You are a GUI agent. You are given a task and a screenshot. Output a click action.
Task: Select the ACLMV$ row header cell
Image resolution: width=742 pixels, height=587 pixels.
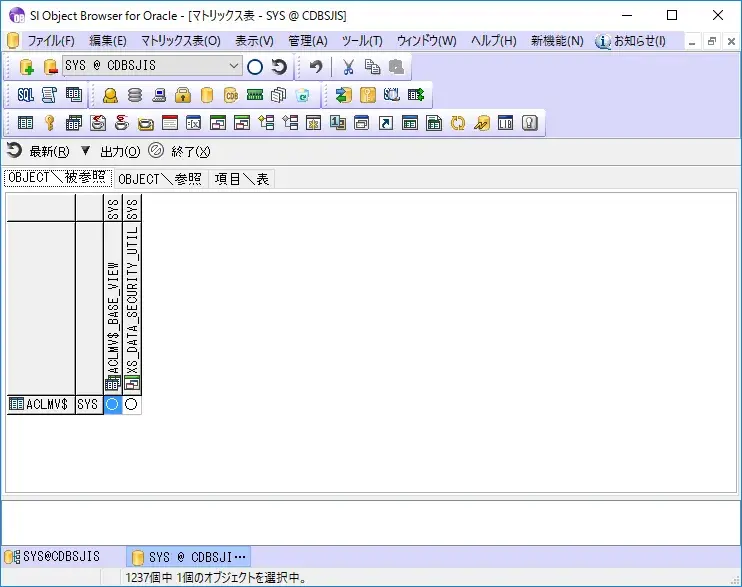[40, 405]
